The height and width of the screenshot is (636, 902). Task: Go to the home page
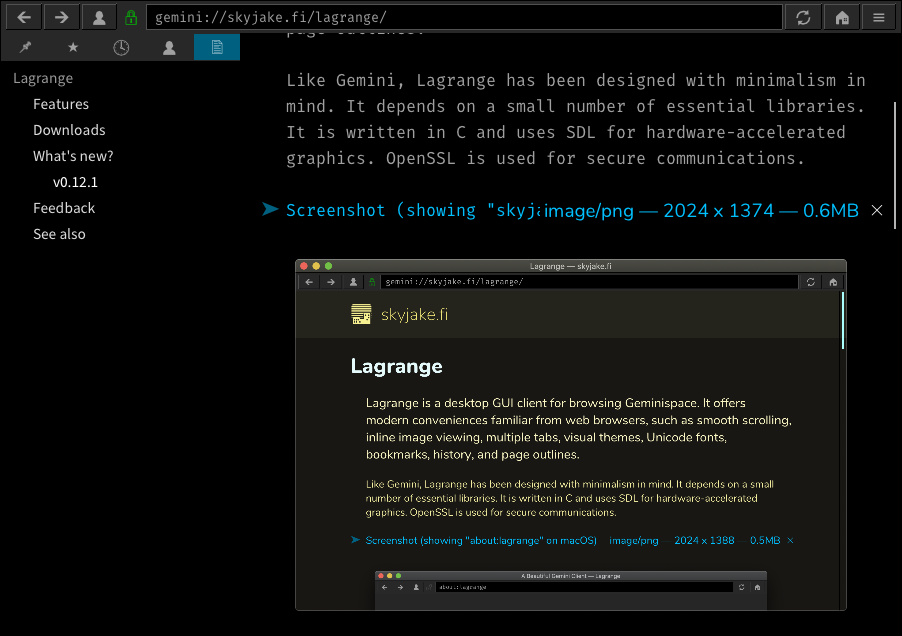842,17
